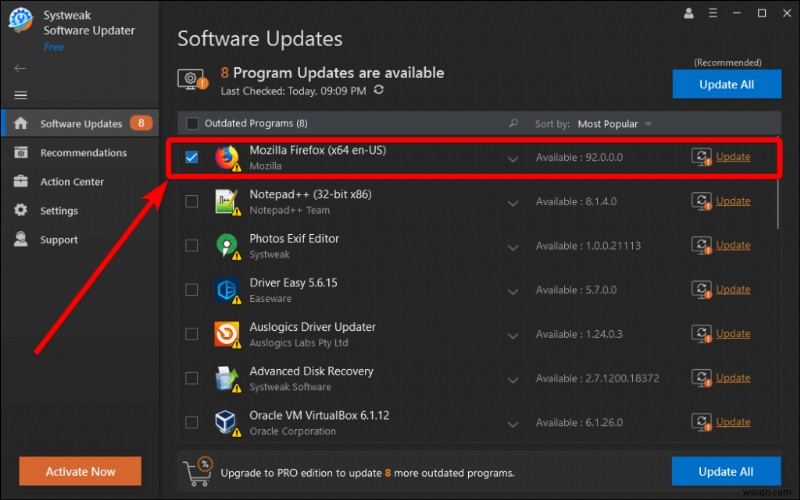Click the monitor updates status icon
The image size is (800, 500).
coord(192,80)
